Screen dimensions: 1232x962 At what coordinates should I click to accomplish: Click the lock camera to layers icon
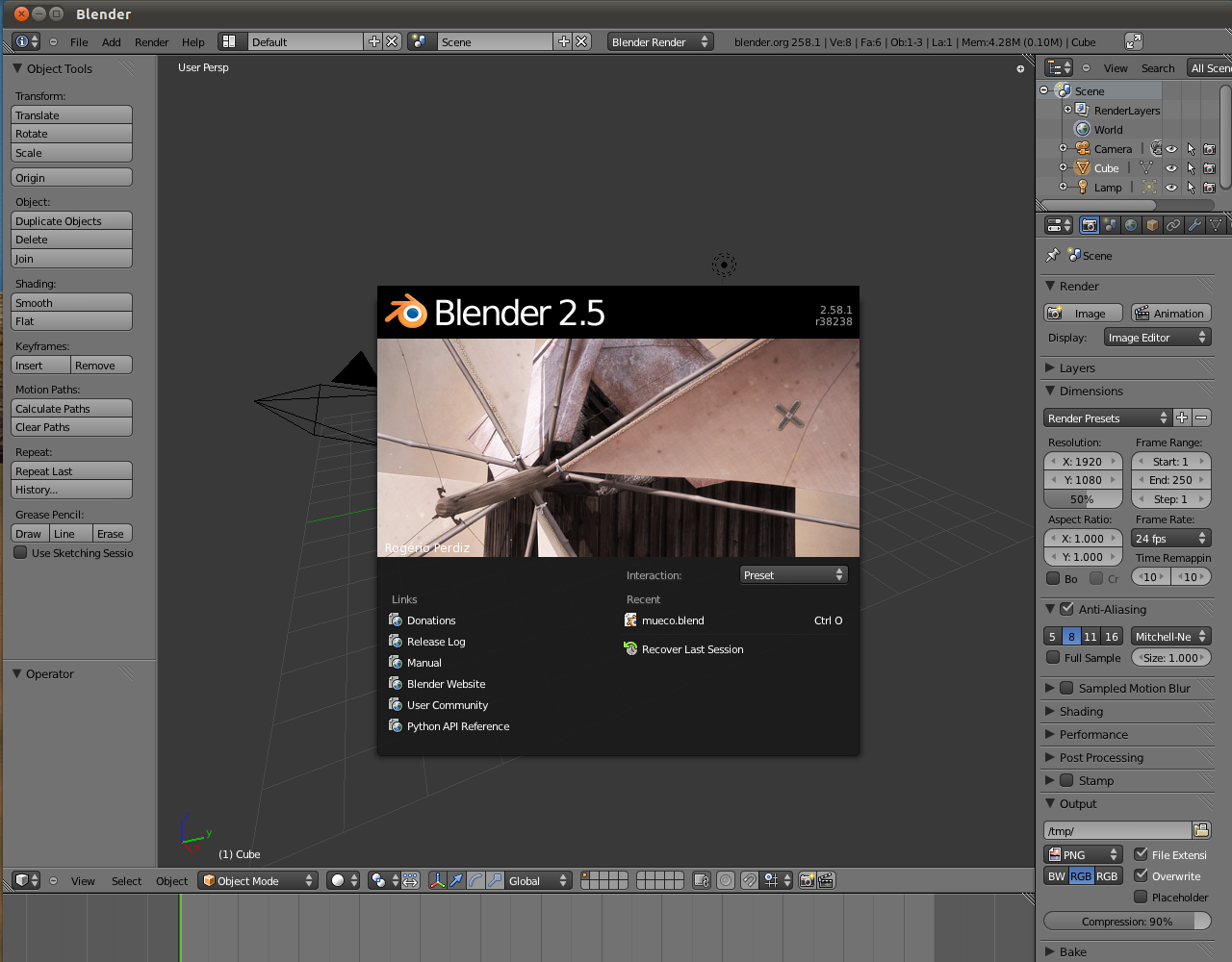point(702,880)
